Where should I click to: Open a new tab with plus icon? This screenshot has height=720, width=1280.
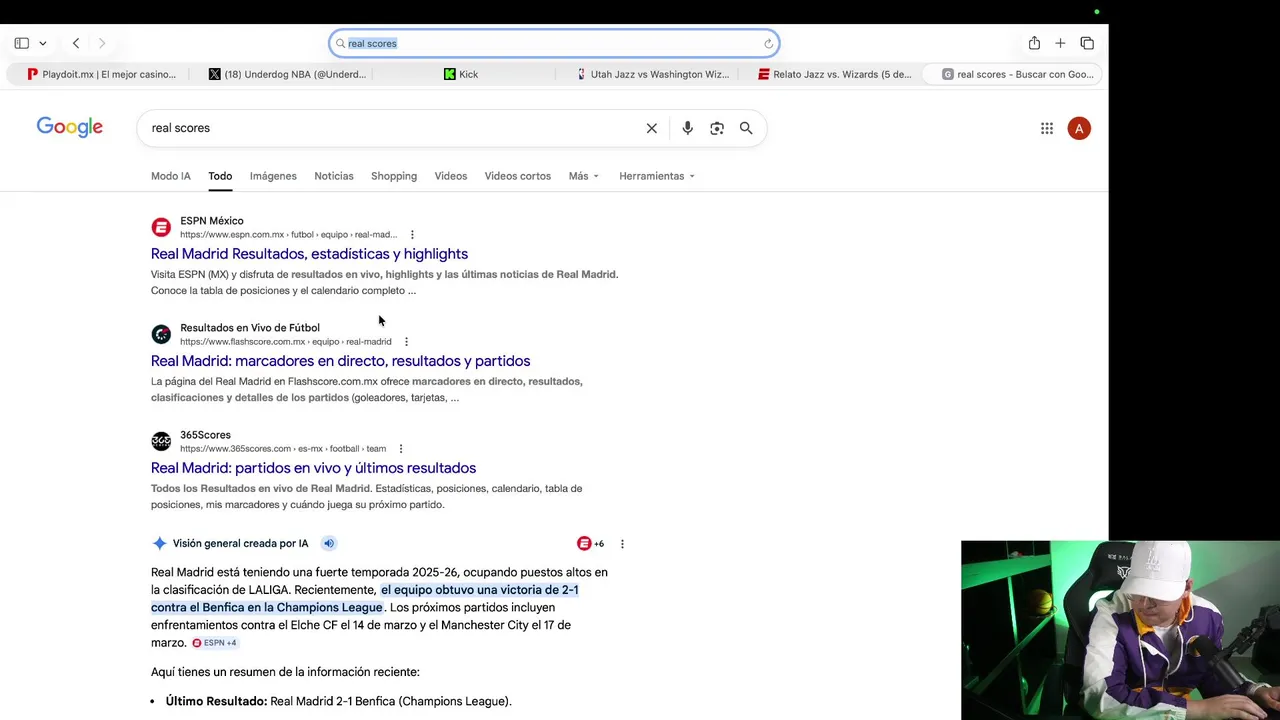[1060, 43]
